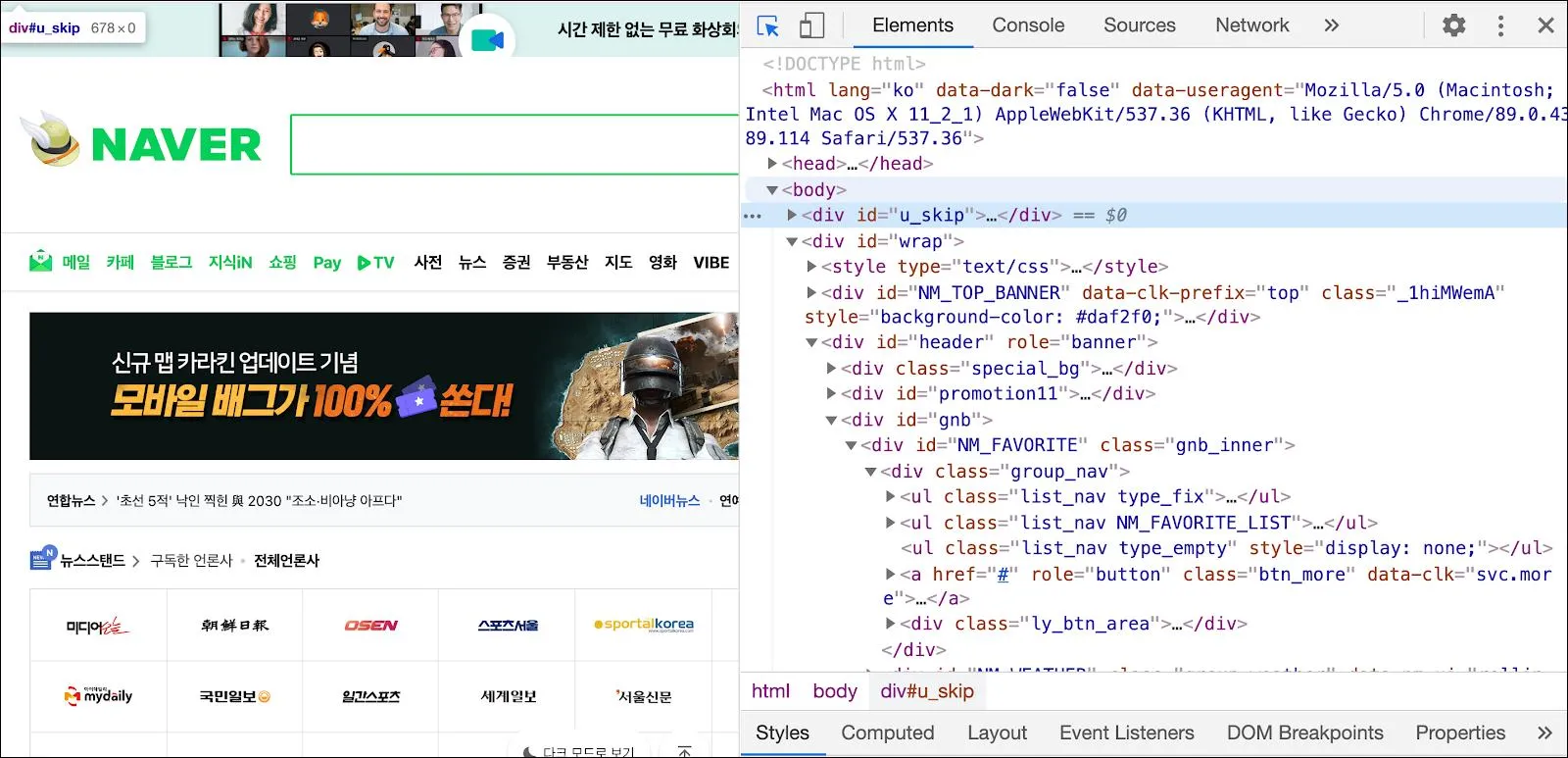Open the OSEN publisher thumbnail
Viewport: 1568px width, 758px height.
tap(370, 625)
